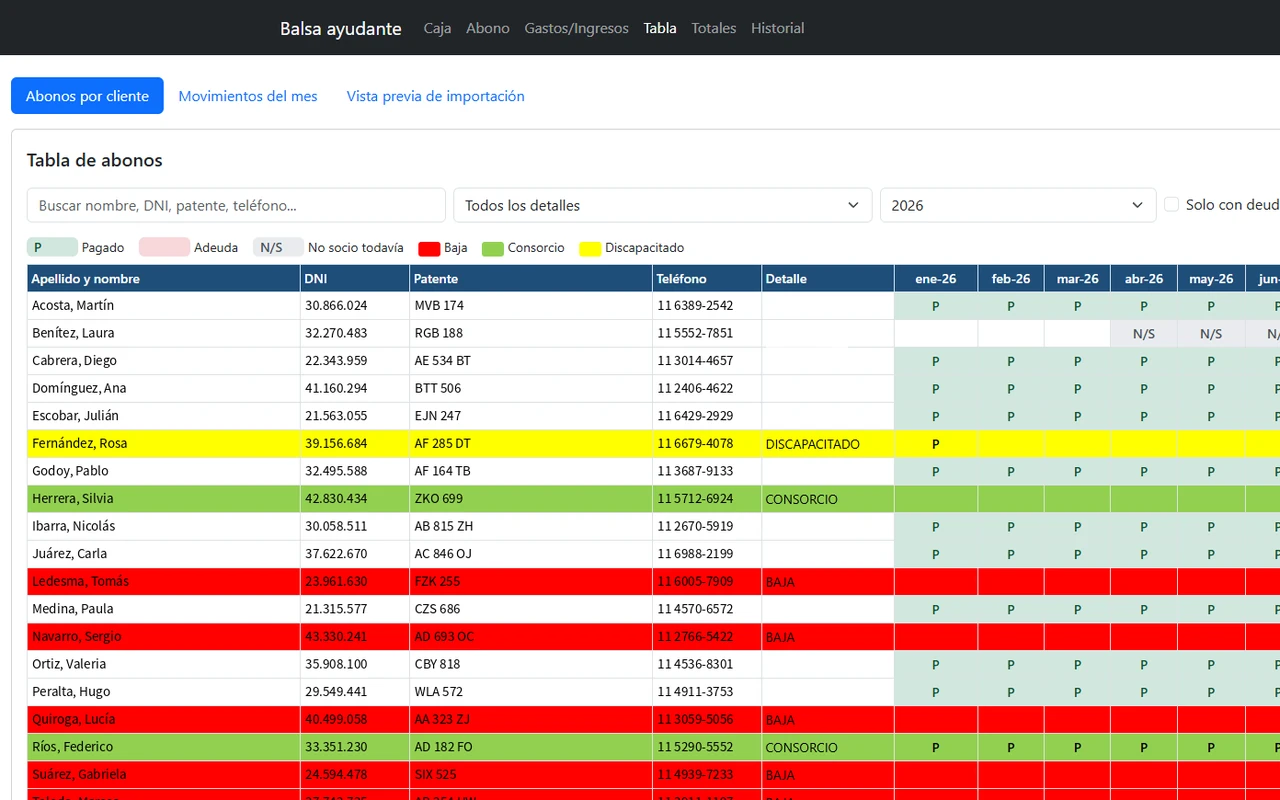This screenshot has height=800, width=1280.
Task: Click the BAJA detail of Quiroga, Lucía
Action: [x=828, y=720]
